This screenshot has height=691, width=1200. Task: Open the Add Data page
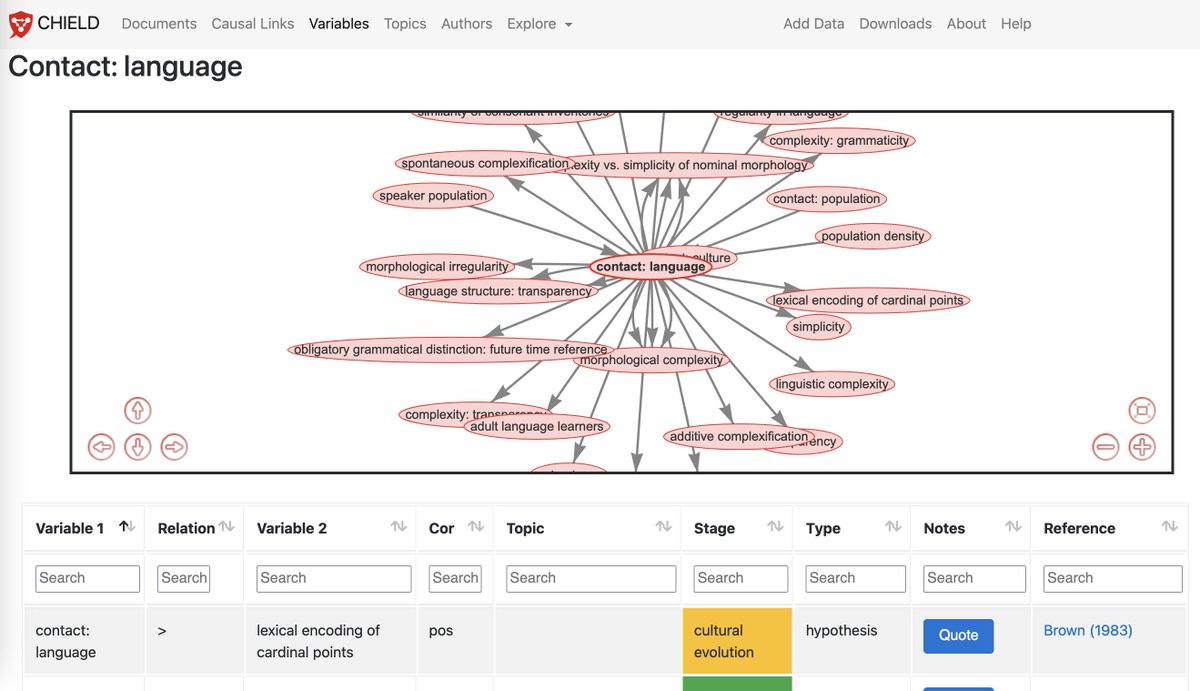(x=813, y=23)
